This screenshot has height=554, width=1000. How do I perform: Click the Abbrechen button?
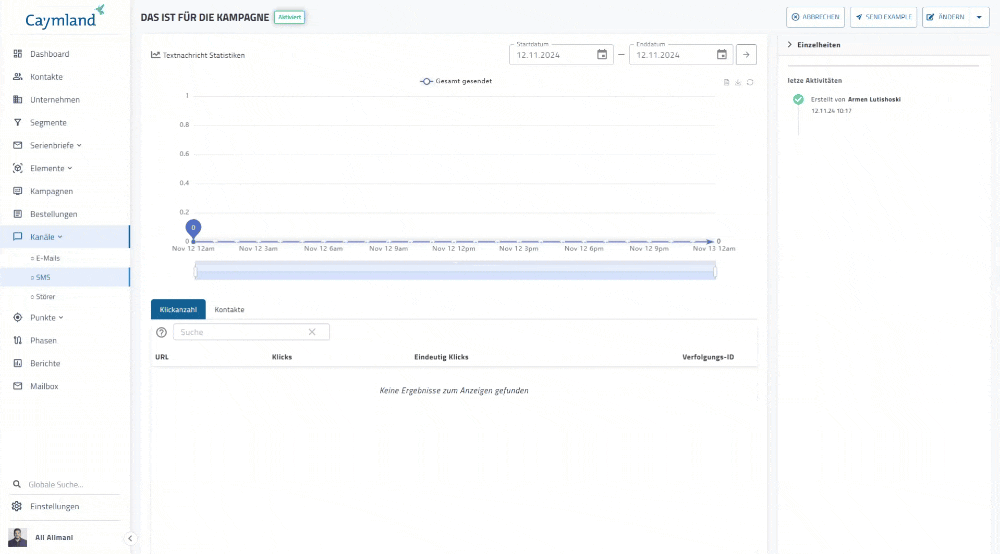(x=815, y=17)
